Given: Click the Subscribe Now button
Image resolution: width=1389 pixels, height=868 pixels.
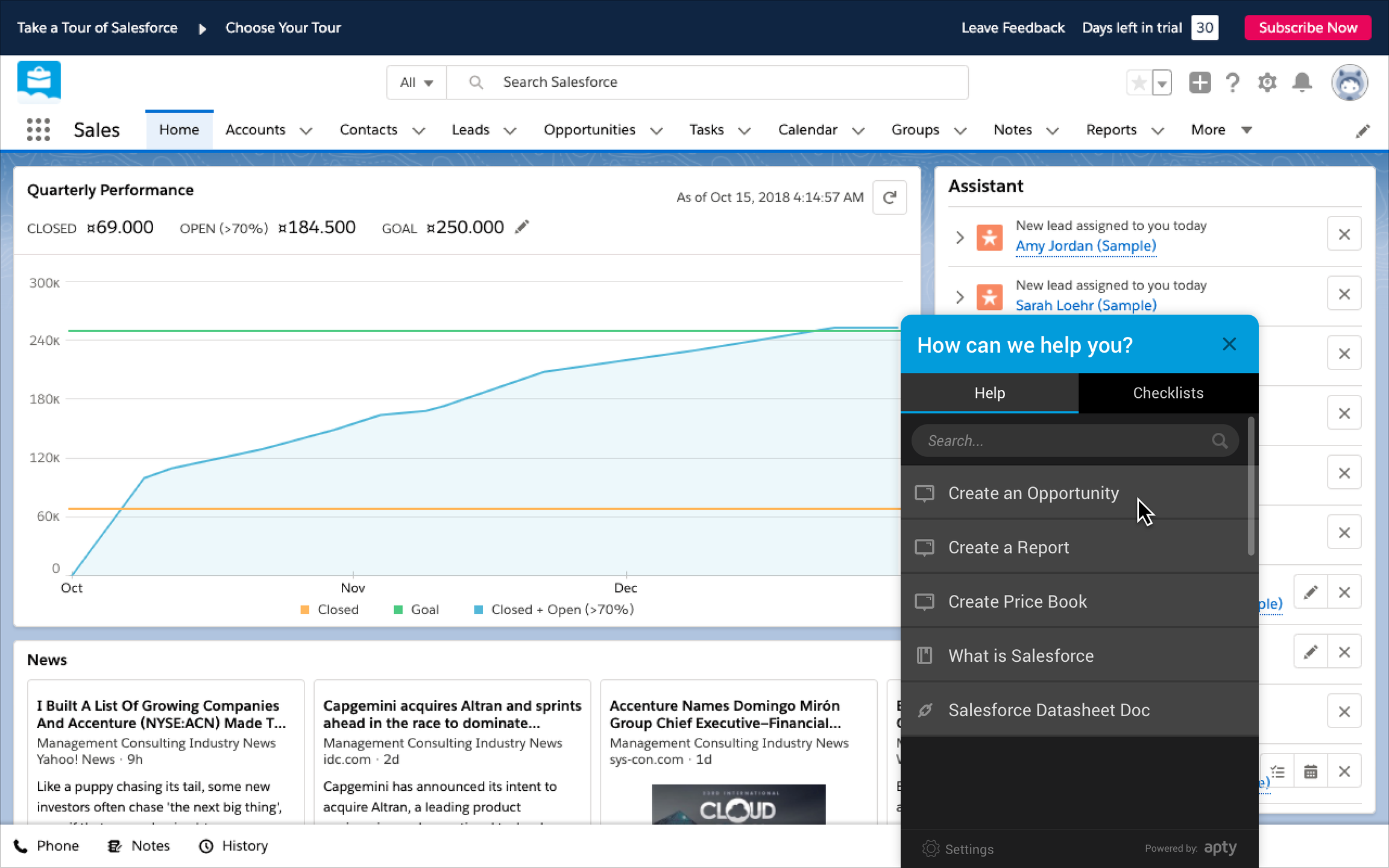Looking at the screenshot, I should [1308, 28].
